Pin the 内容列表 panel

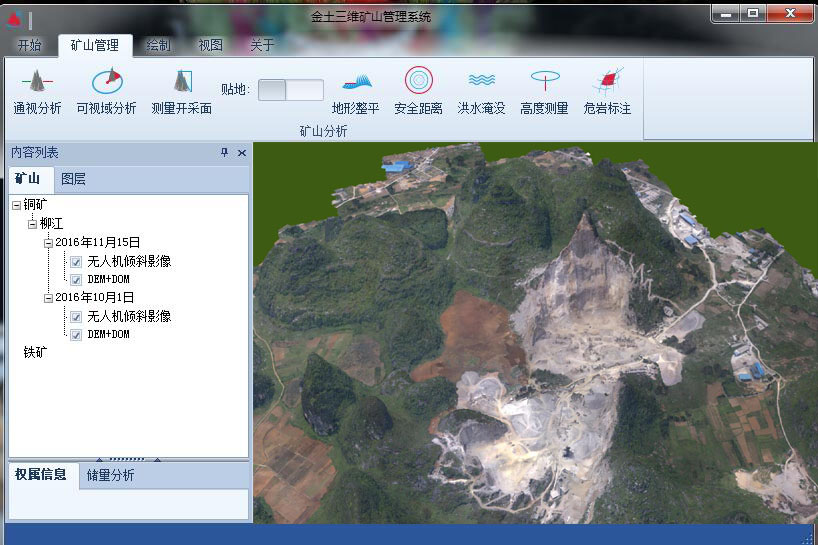point(224,152)
